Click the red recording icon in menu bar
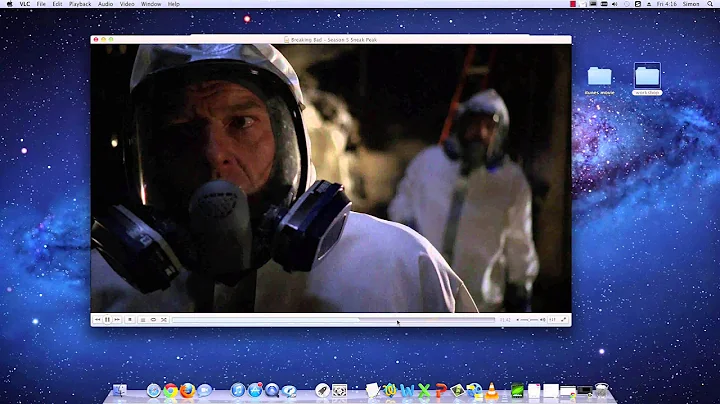Image resolution: width=720 pixels, height=404 pixels. [573, 4]
